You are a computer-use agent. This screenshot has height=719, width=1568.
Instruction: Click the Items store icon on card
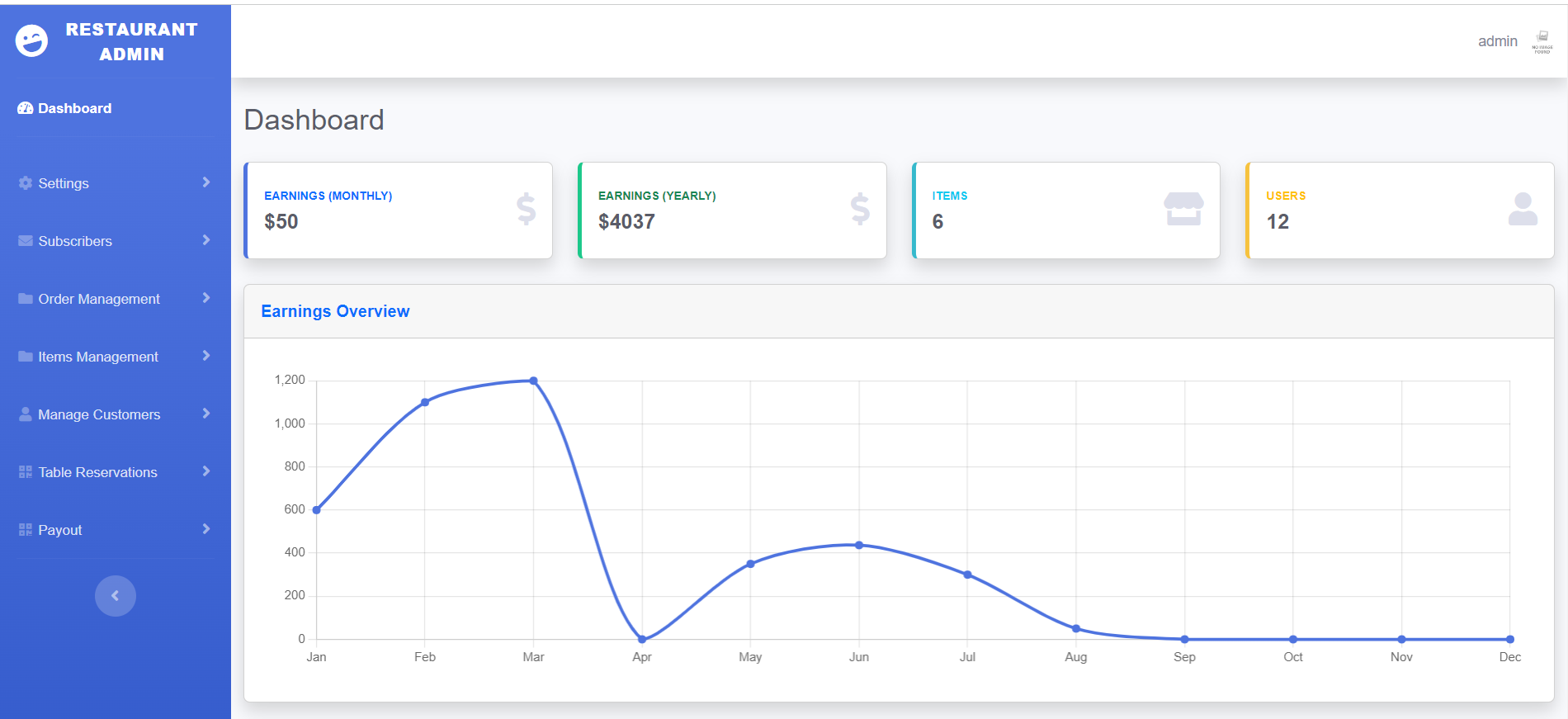tap(1183, 209)
